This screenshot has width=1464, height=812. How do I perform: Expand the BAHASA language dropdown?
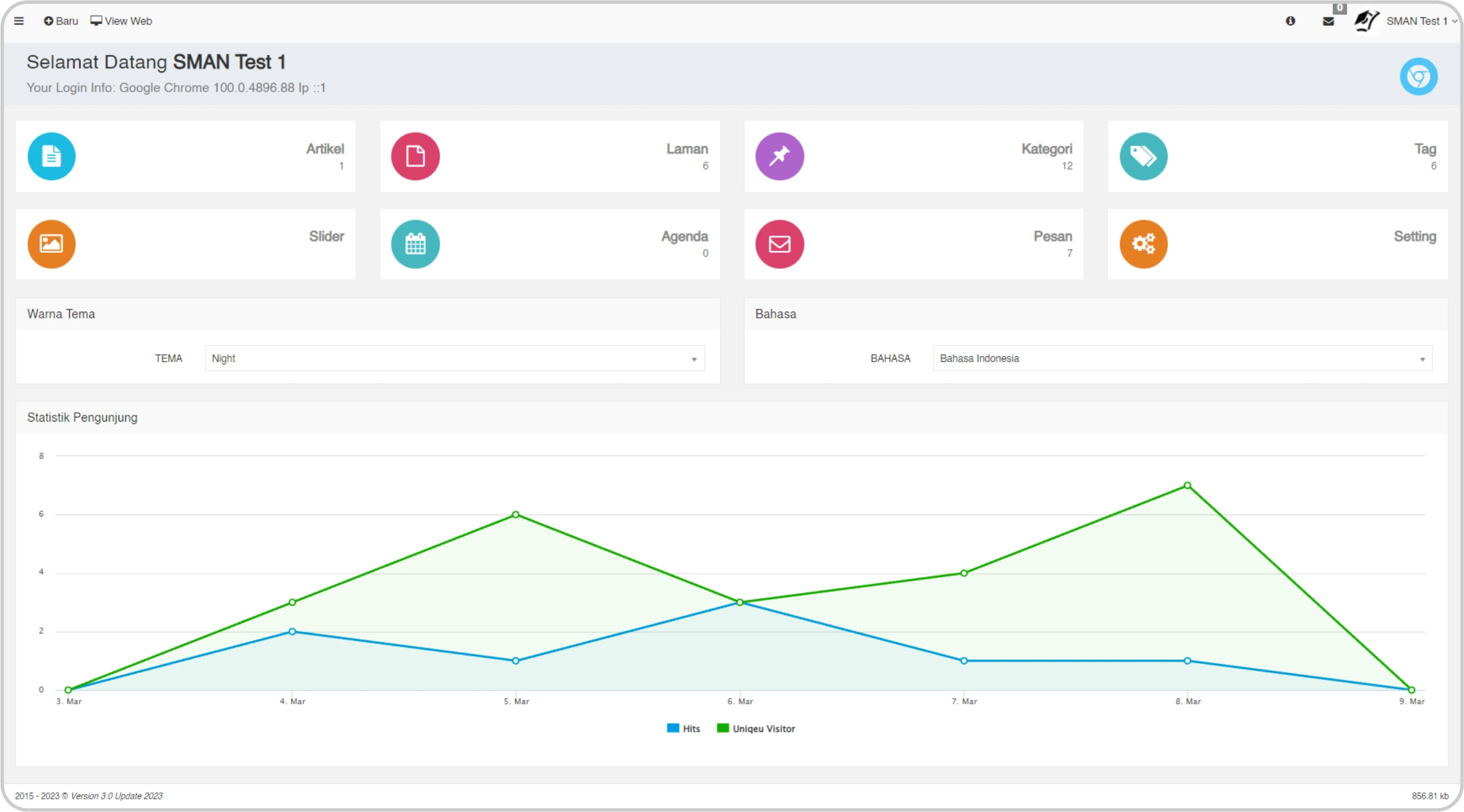1182,358
